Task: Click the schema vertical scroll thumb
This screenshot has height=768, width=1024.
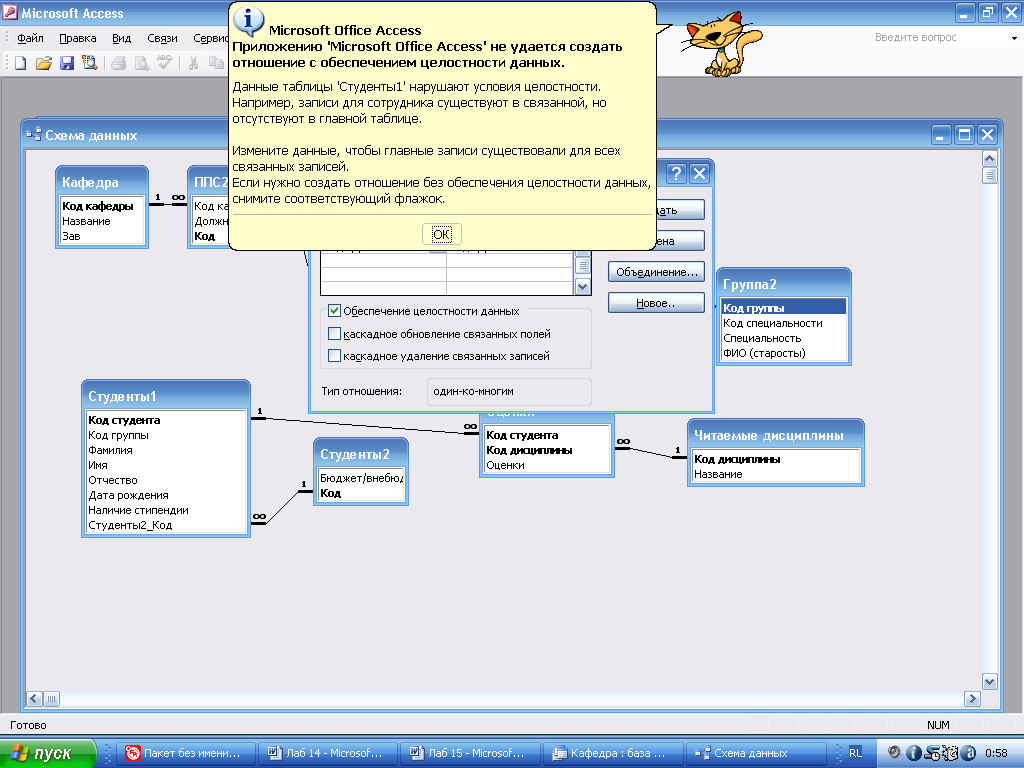Action: point(989,175)
